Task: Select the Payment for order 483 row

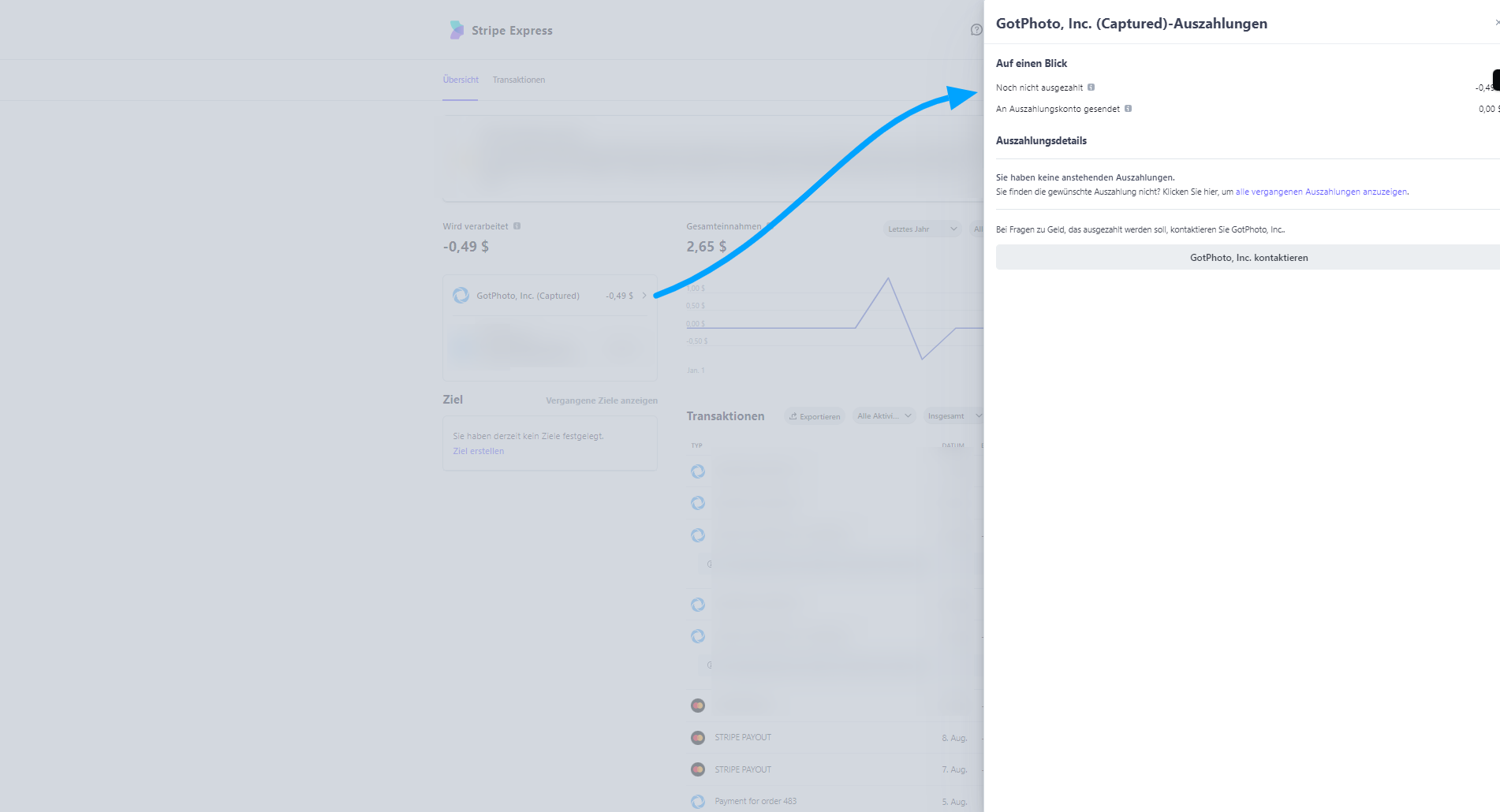Action: click(836, 801)
